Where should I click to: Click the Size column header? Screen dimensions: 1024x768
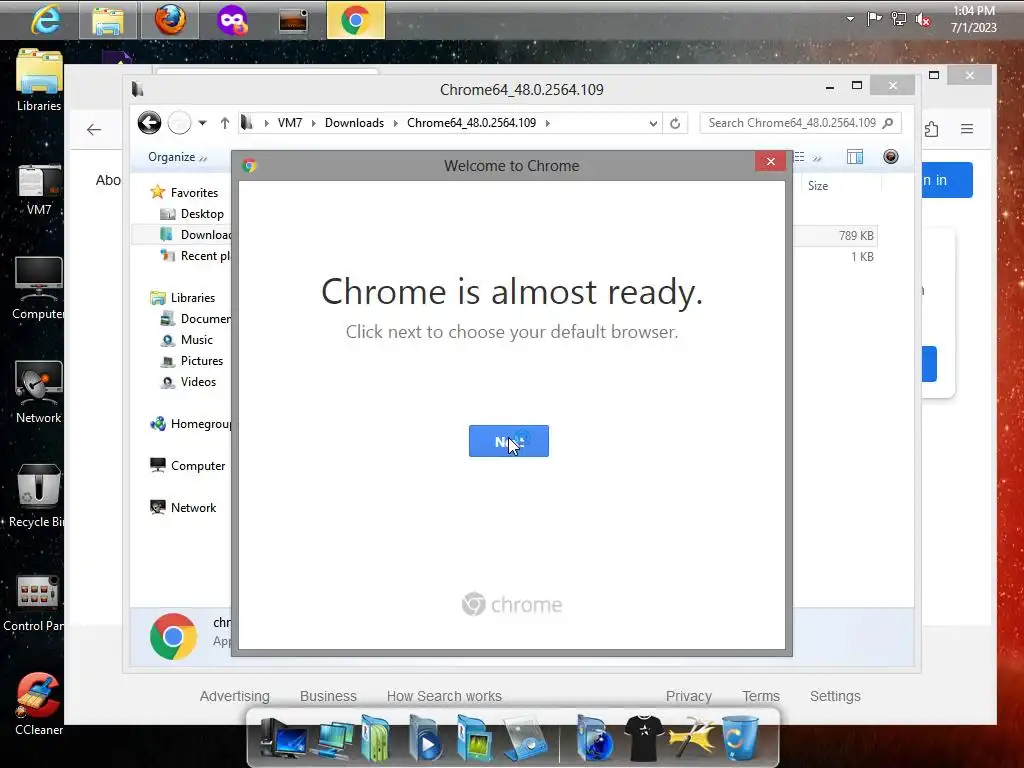[x=818, y=185]
